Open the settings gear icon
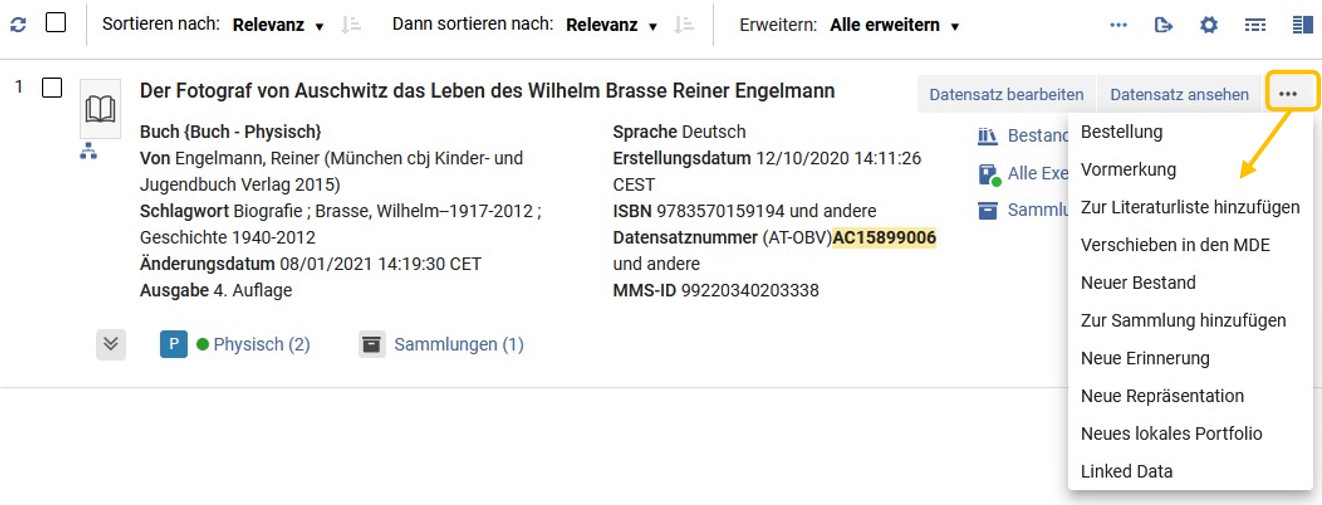The image size is (1322, 505). pos(1209,25)
